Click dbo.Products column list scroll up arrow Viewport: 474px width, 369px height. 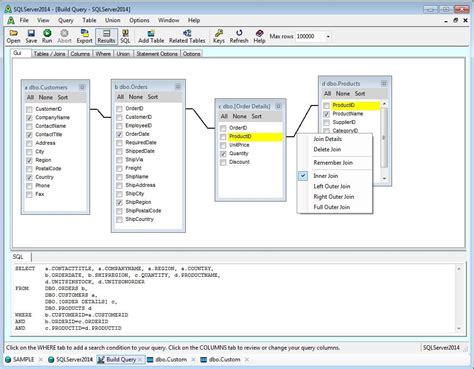(384, 104)
